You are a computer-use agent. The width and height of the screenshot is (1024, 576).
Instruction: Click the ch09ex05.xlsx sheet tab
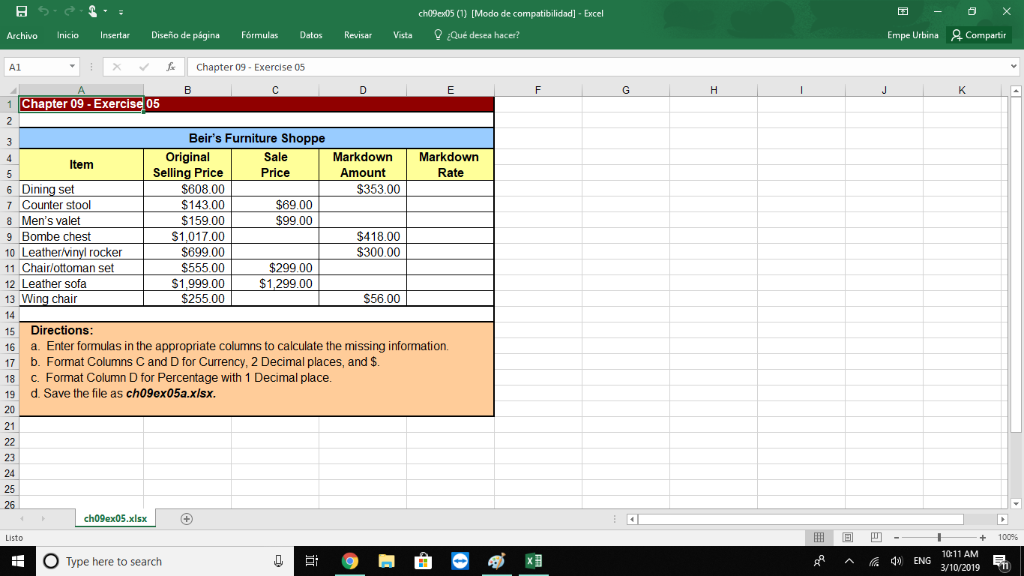[116, 519]
